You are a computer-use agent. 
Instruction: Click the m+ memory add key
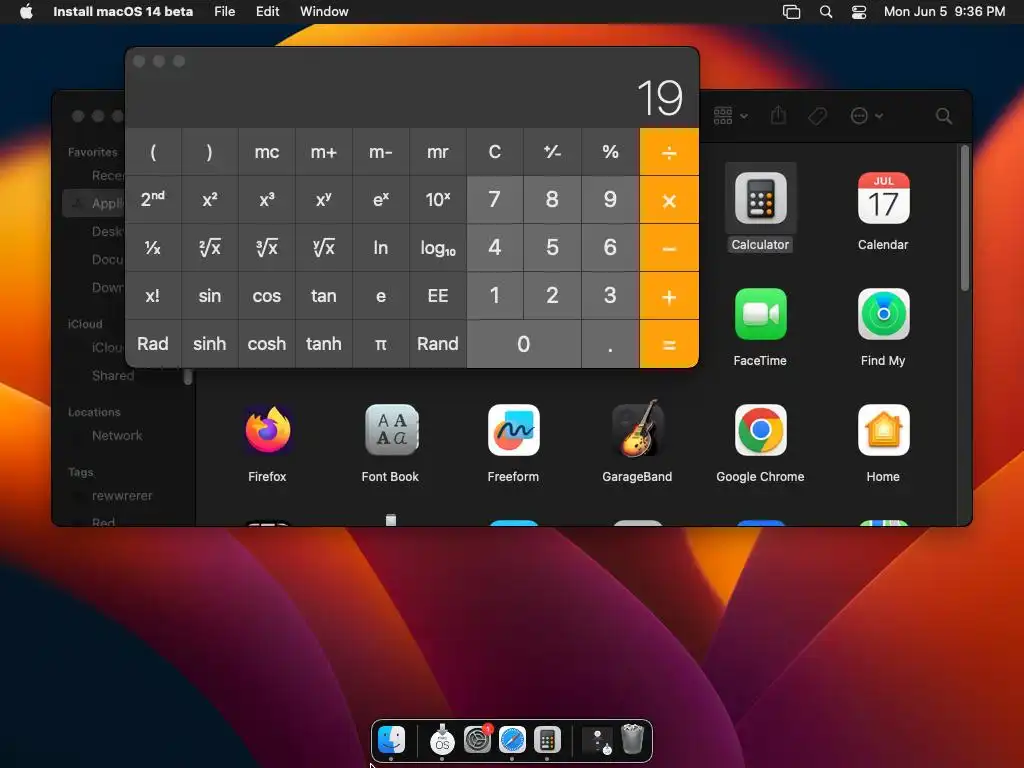coord(323,152)
